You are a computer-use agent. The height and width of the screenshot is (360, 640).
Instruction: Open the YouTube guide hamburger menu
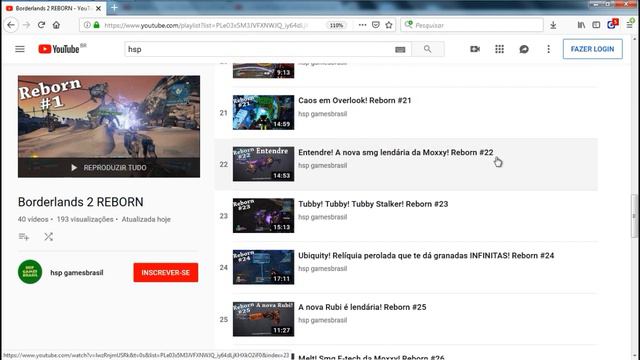coord(20,49)
